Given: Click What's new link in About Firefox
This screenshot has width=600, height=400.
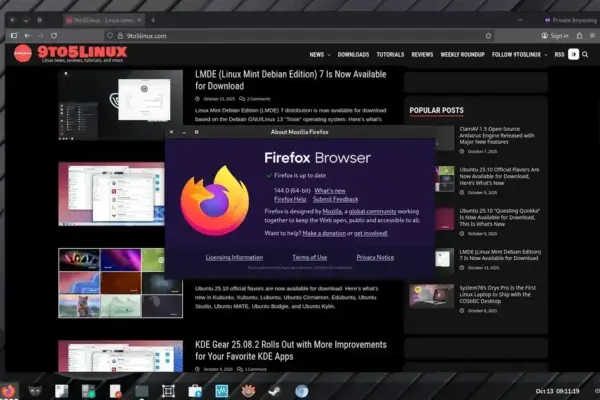Looking at the screenshot, I should tap(330, 191).
